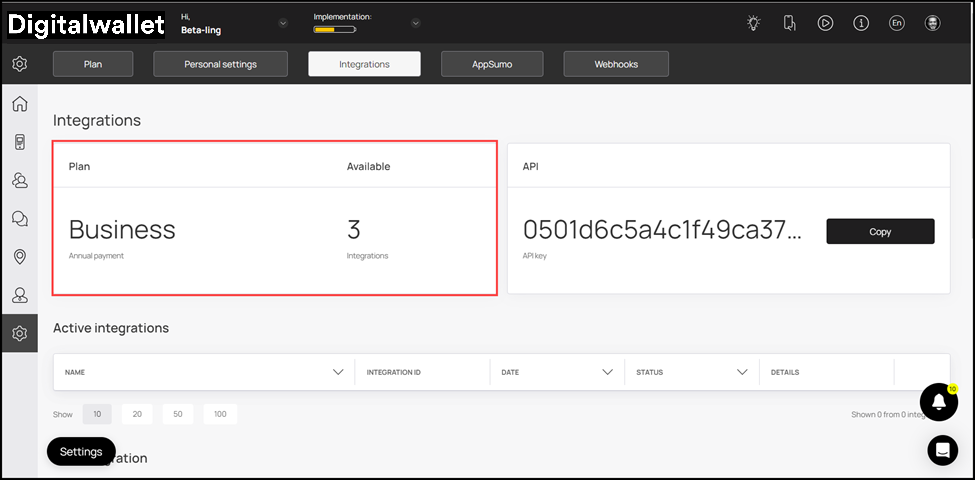Open the Home icon in sidebar
Image resolution: width=975 pixels, height=480 pixels.
[19, 104]
